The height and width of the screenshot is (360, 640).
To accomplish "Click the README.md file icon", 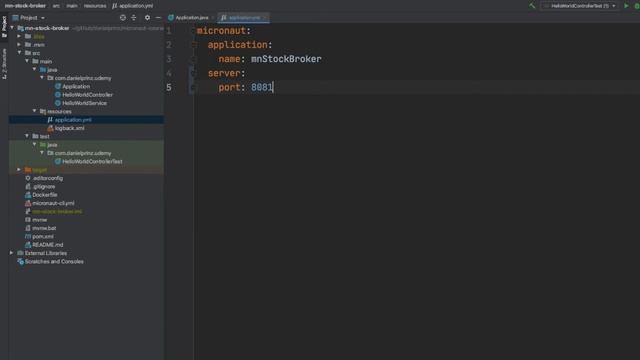I will click(28, 245).
